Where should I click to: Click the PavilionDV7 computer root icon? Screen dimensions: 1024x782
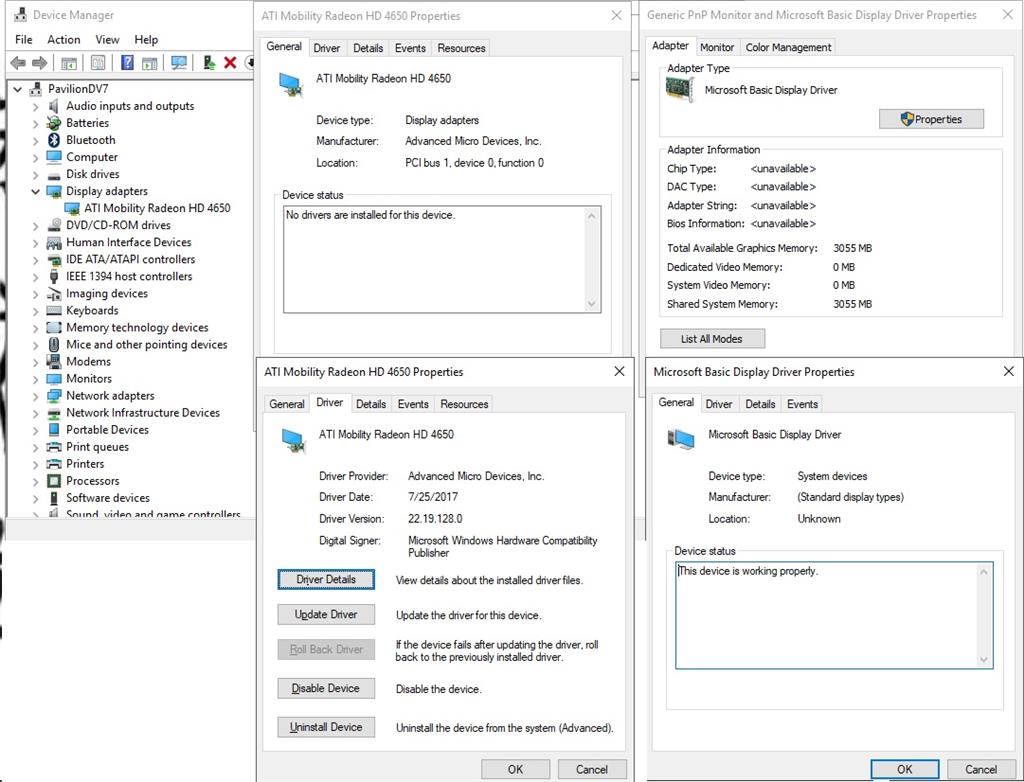pyautogui.click(x=37, y=89)
